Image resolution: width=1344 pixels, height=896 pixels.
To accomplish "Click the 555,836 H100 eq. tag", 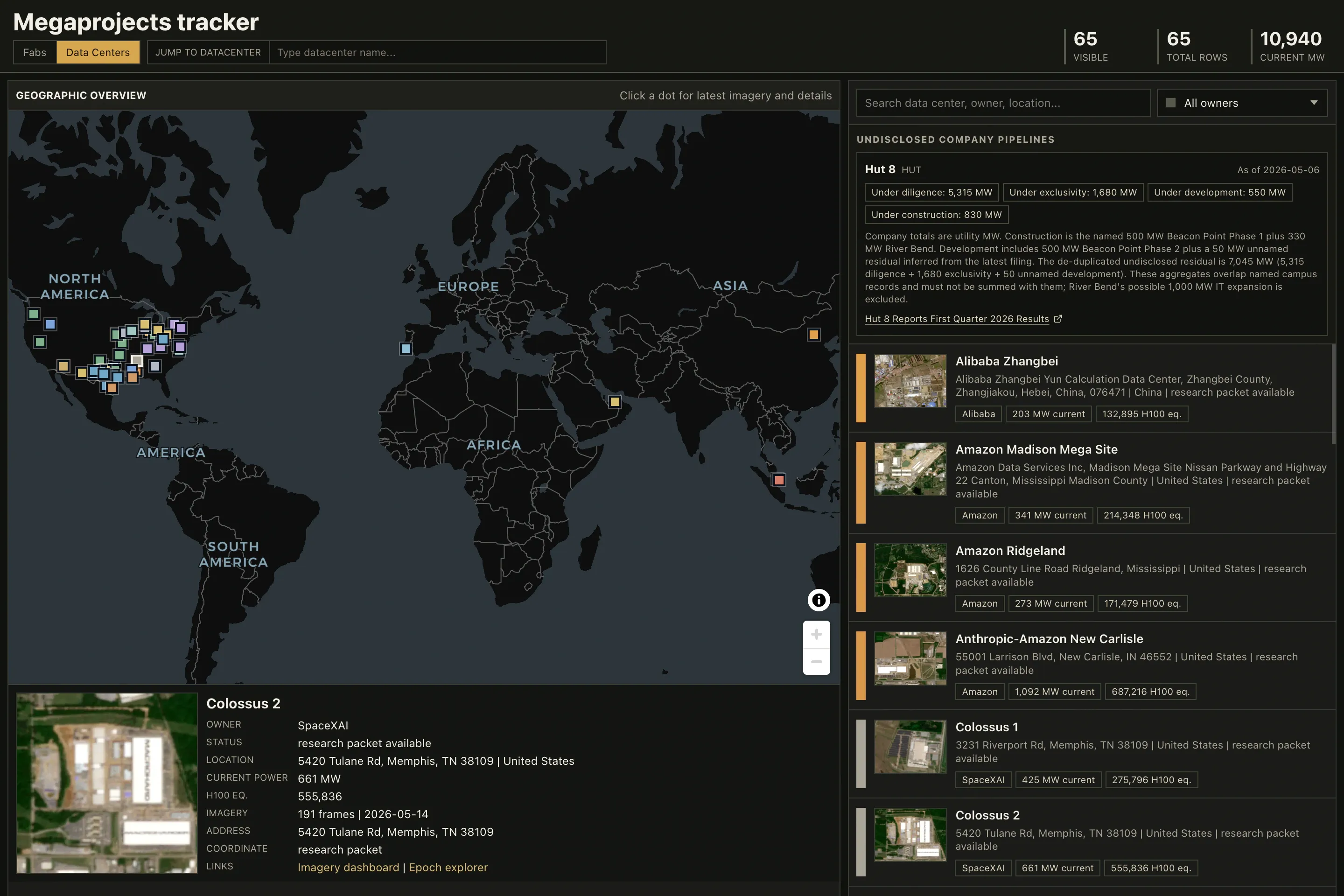I will [1150, 868].
